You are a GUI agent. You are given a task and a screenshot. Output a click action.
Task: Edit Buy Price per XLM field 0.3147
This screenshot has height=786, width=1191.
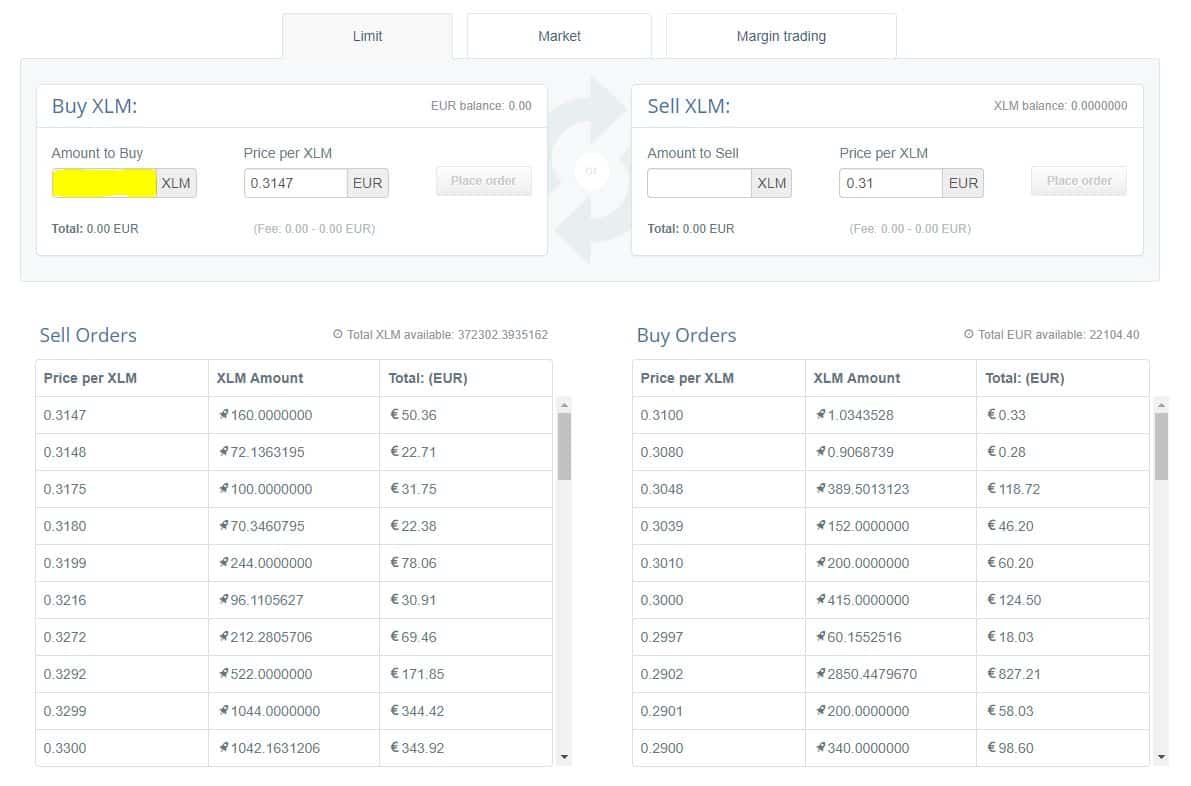(x=295, y=183)
